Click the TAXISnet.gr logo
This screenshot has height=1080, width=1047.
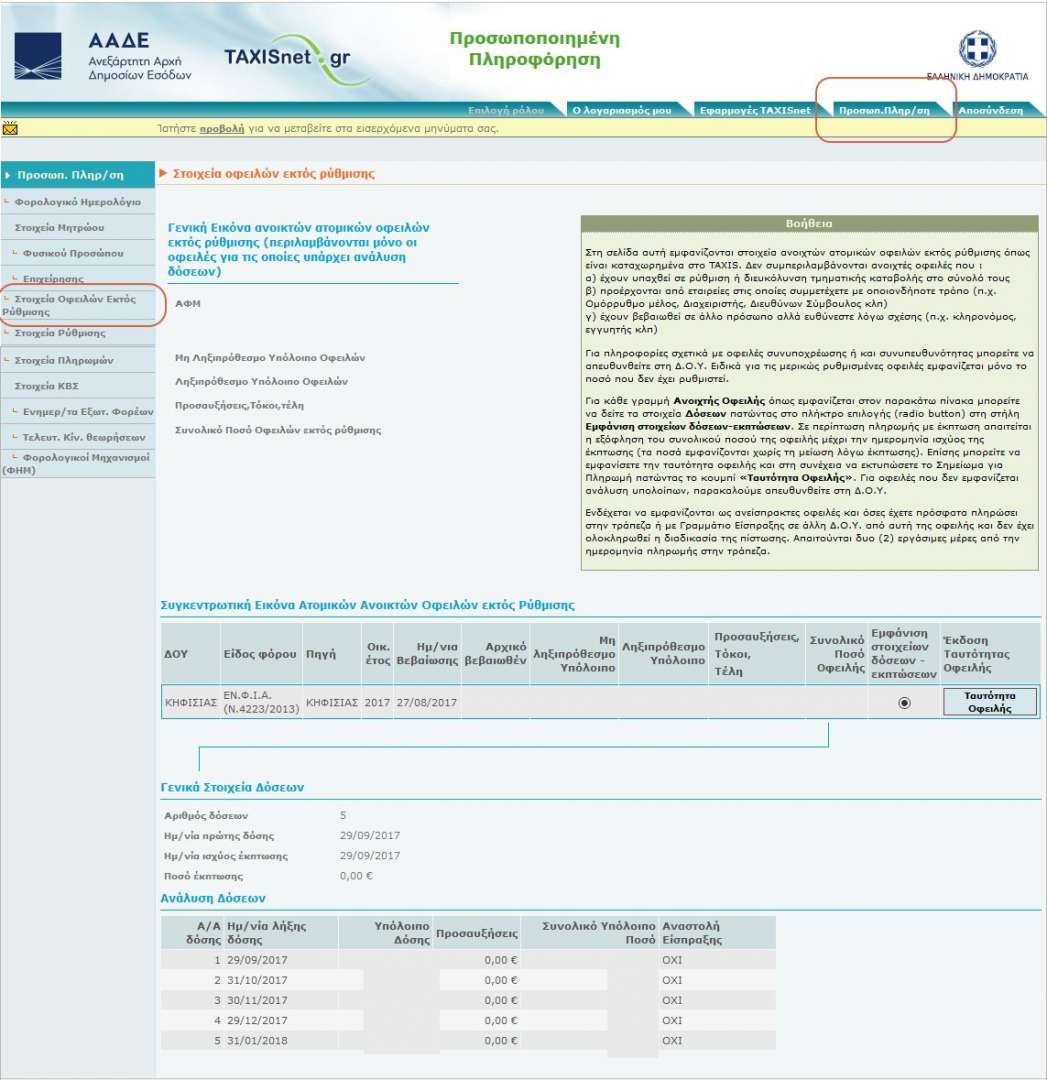point(287,56)
